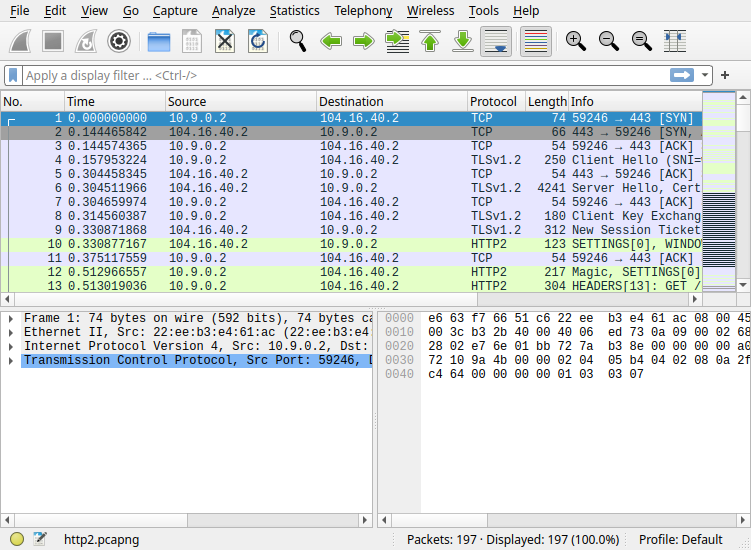Image resolution: width=751 pixels, height=550 pixels.
Task: Open the Wireless menu
Action: click(431, 11)
